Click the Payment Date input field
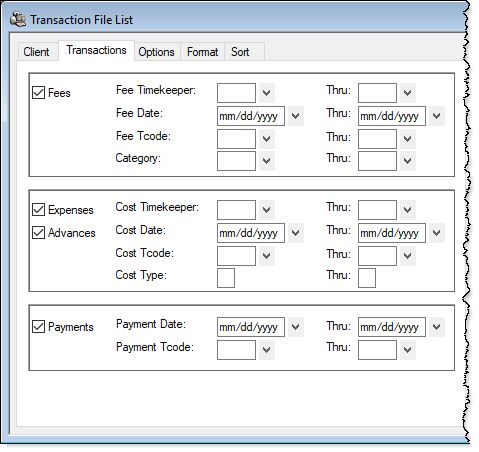The image size is (479, 452). coord(251,327)
